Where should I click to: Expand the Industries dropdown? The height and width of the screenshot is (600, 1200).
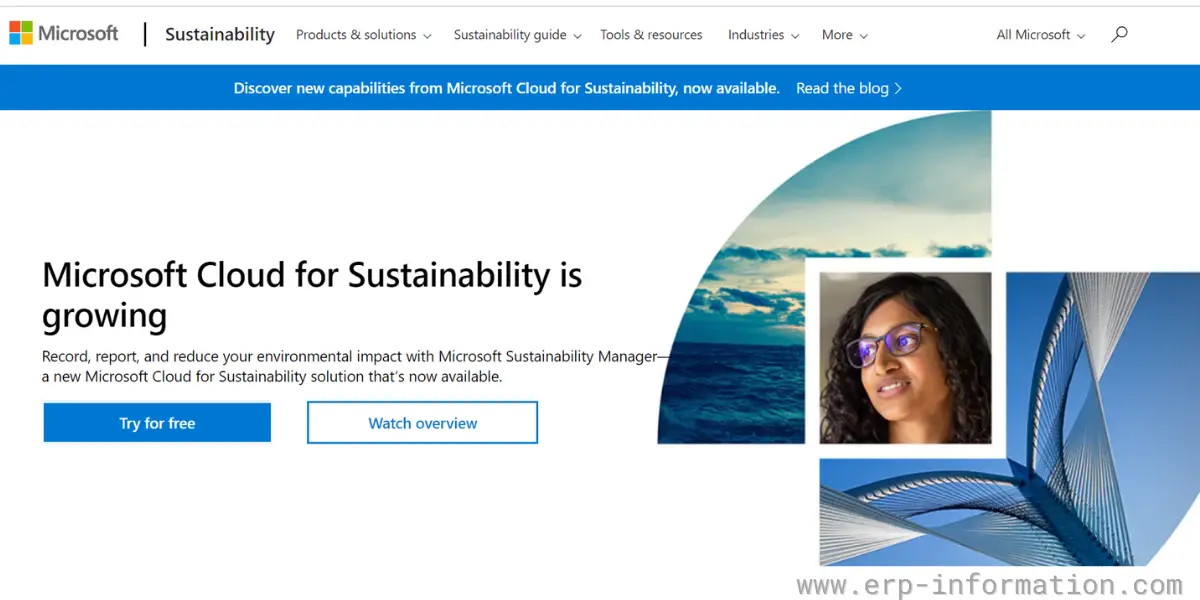coord(763,34)
